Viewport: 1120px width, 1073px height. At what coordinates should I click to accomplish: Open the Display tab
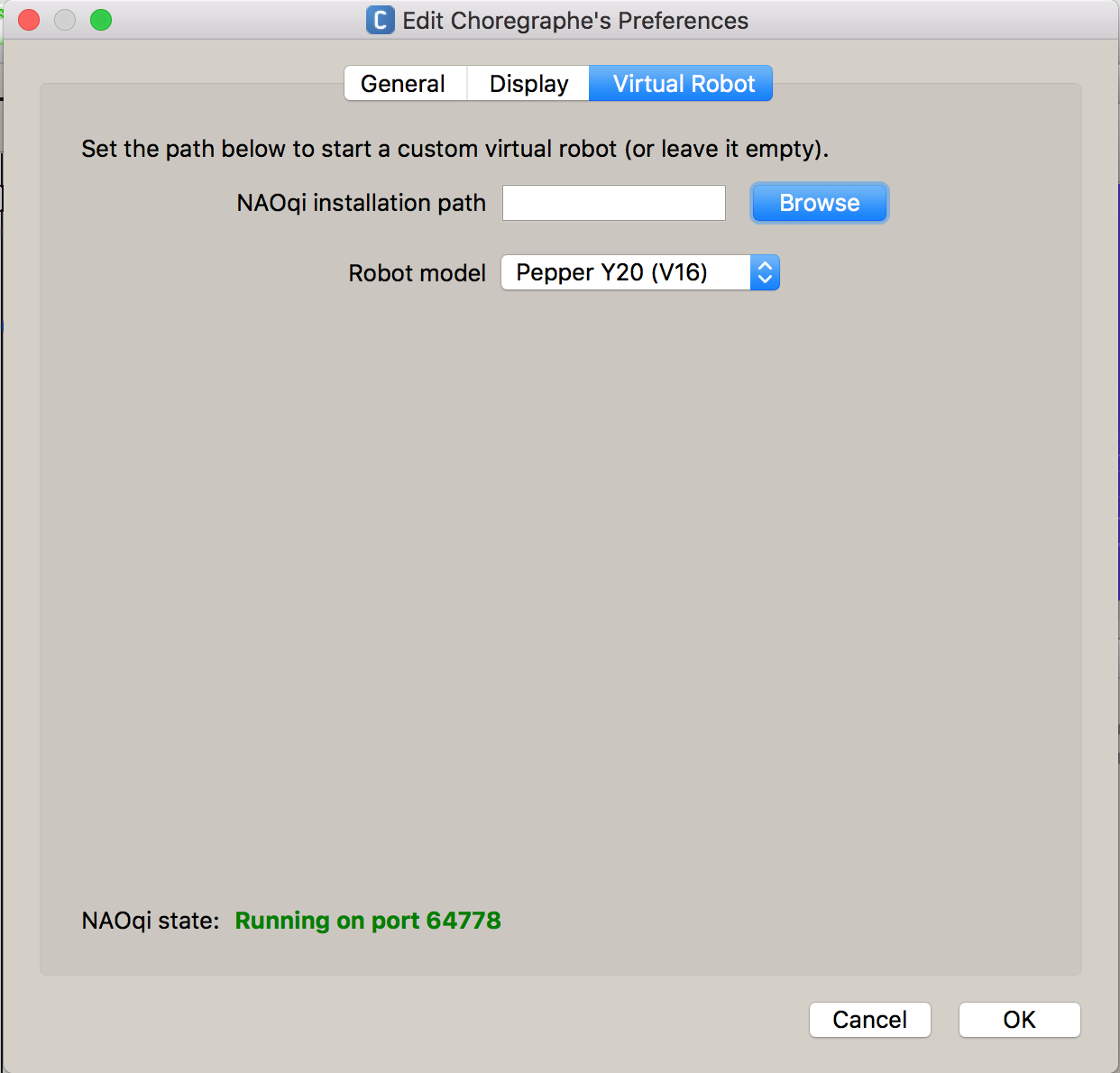(x=528, y=84)
